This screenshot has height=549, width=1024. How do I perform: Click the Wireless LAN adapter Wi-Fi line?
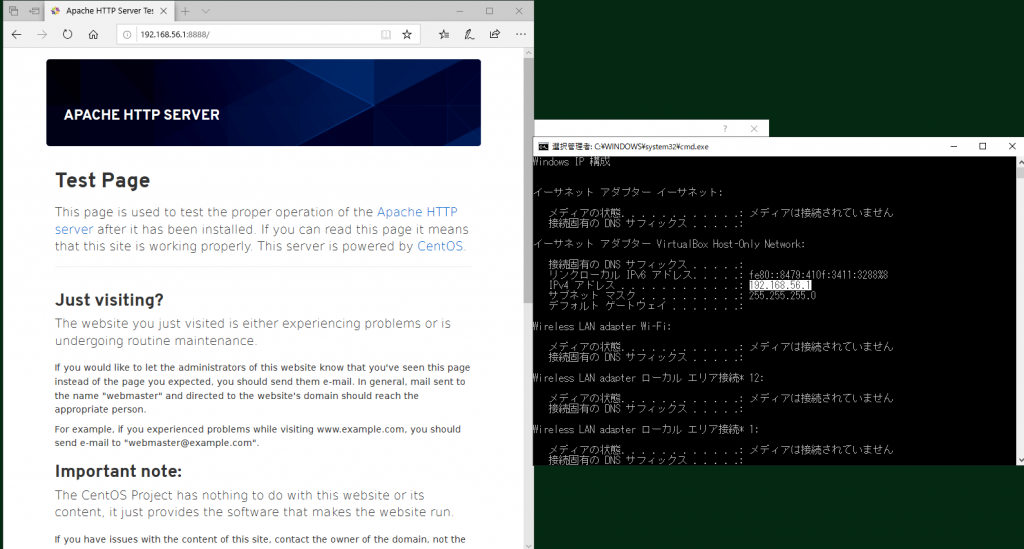coord(602,326)
